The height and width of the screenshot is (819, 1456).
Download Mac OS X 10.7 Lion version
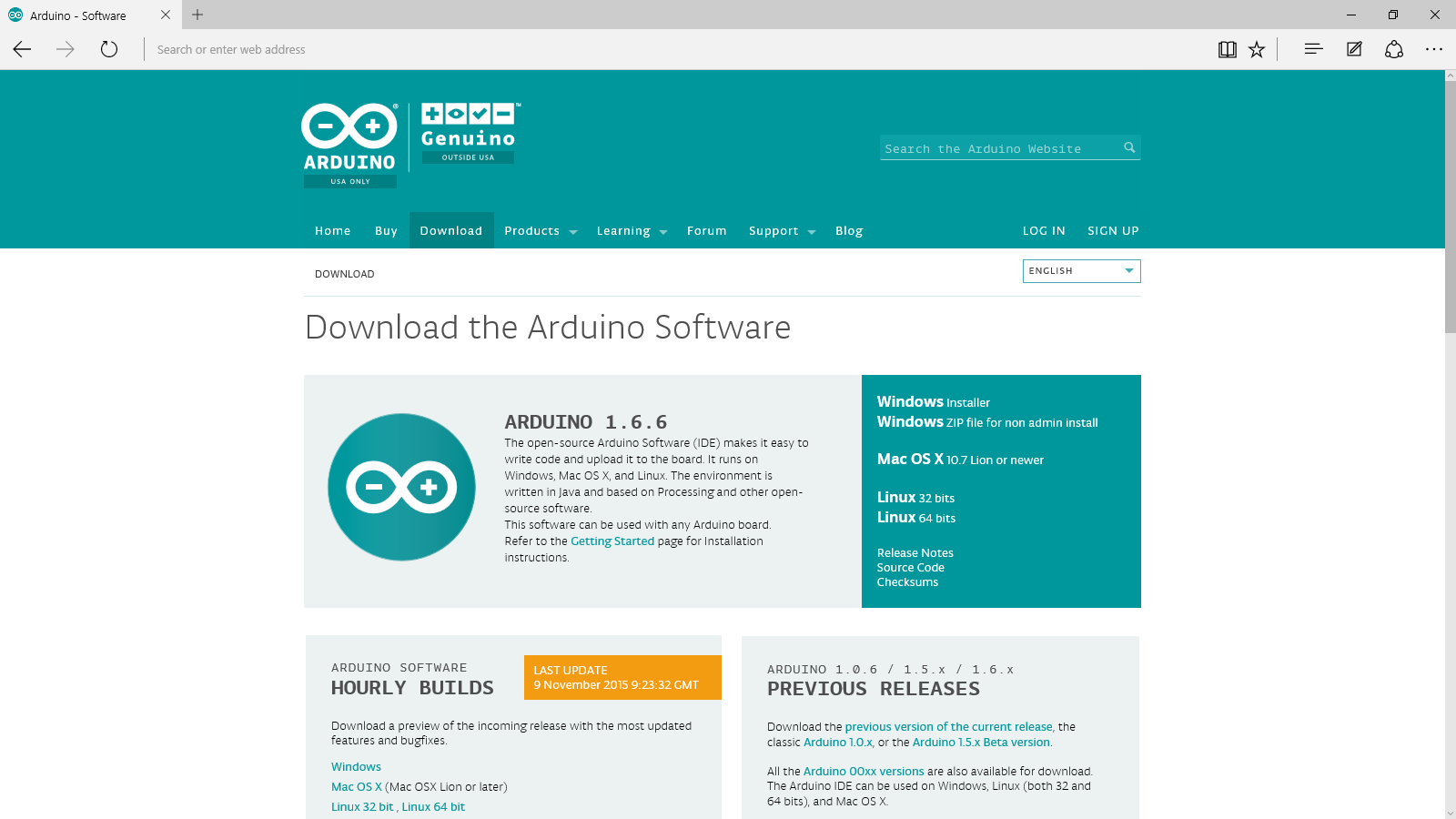(x=960, y=460)
